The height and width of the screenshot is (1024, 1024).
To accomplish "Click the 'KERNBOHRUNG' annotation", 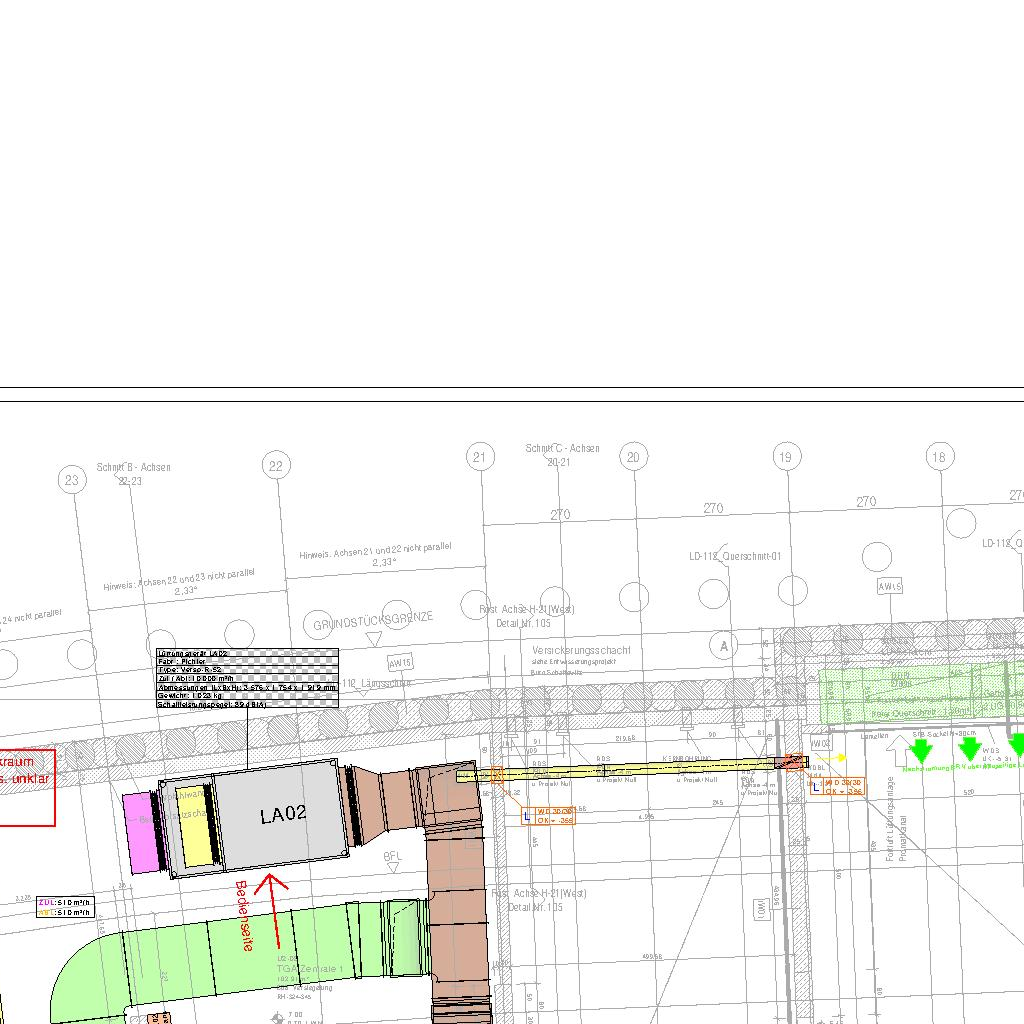I will pos(686,759).
